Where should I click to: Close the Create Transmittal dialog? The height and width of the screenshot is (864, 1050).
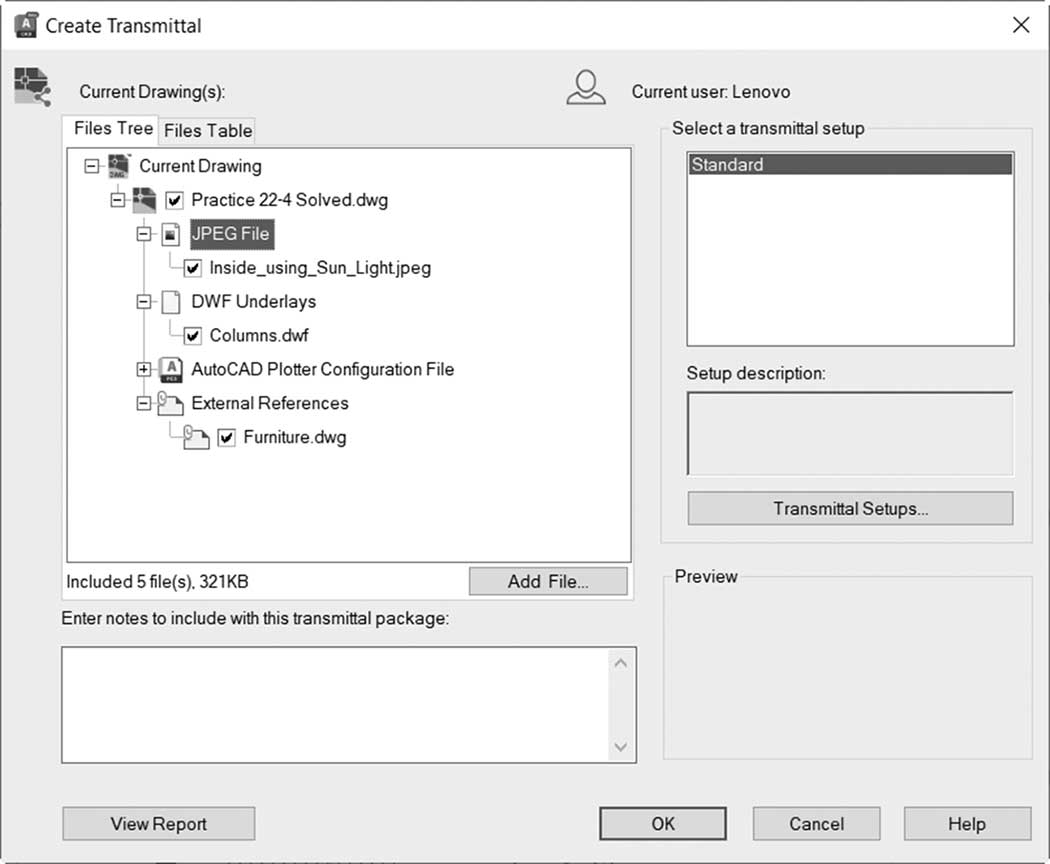coord(1021,25)
